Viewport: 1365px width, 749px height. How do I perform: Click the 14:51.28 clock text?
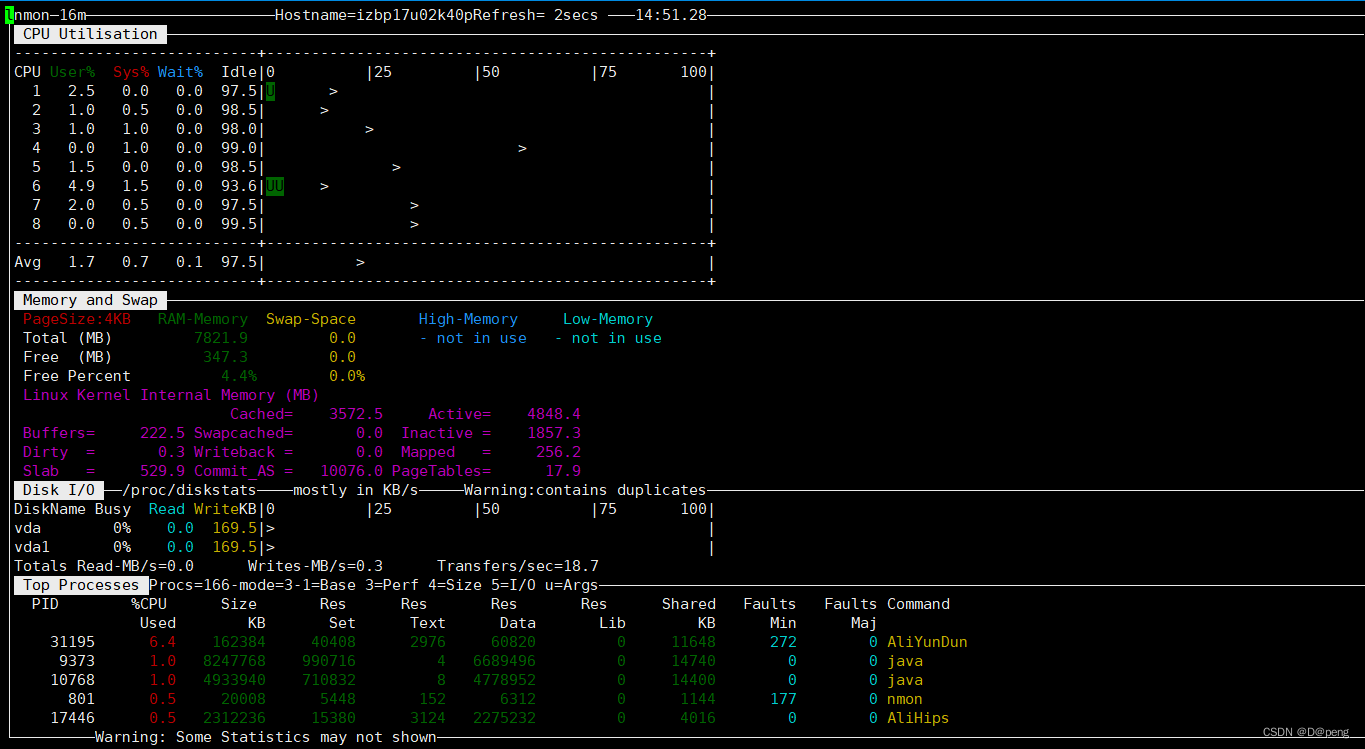point(671,15)
